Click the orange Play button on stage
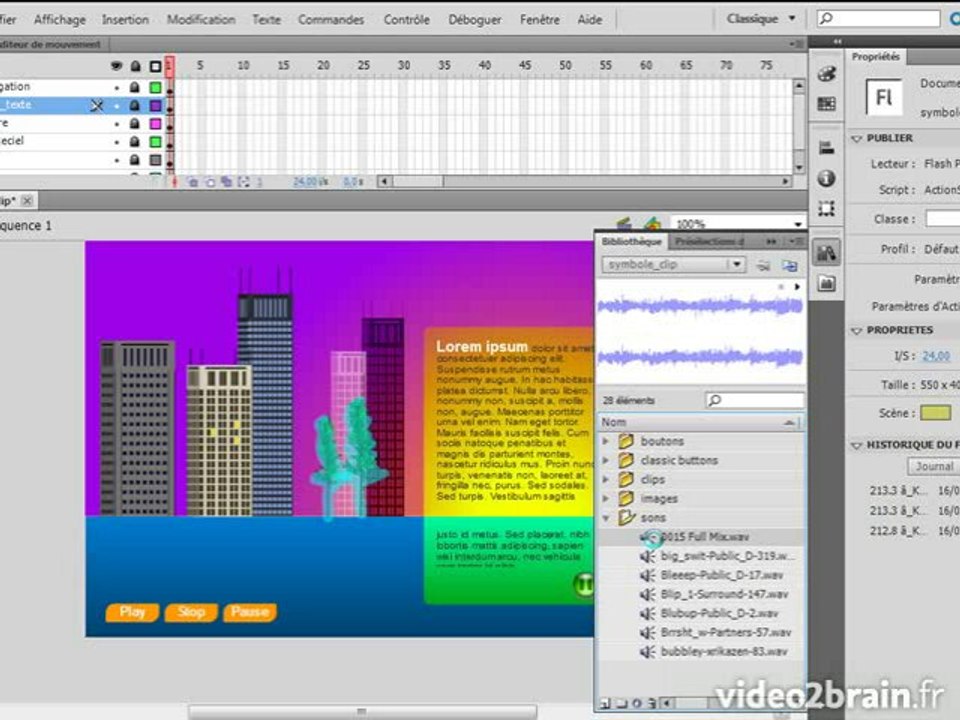Screen dimensions: 960x720 [x=132, y=612]
